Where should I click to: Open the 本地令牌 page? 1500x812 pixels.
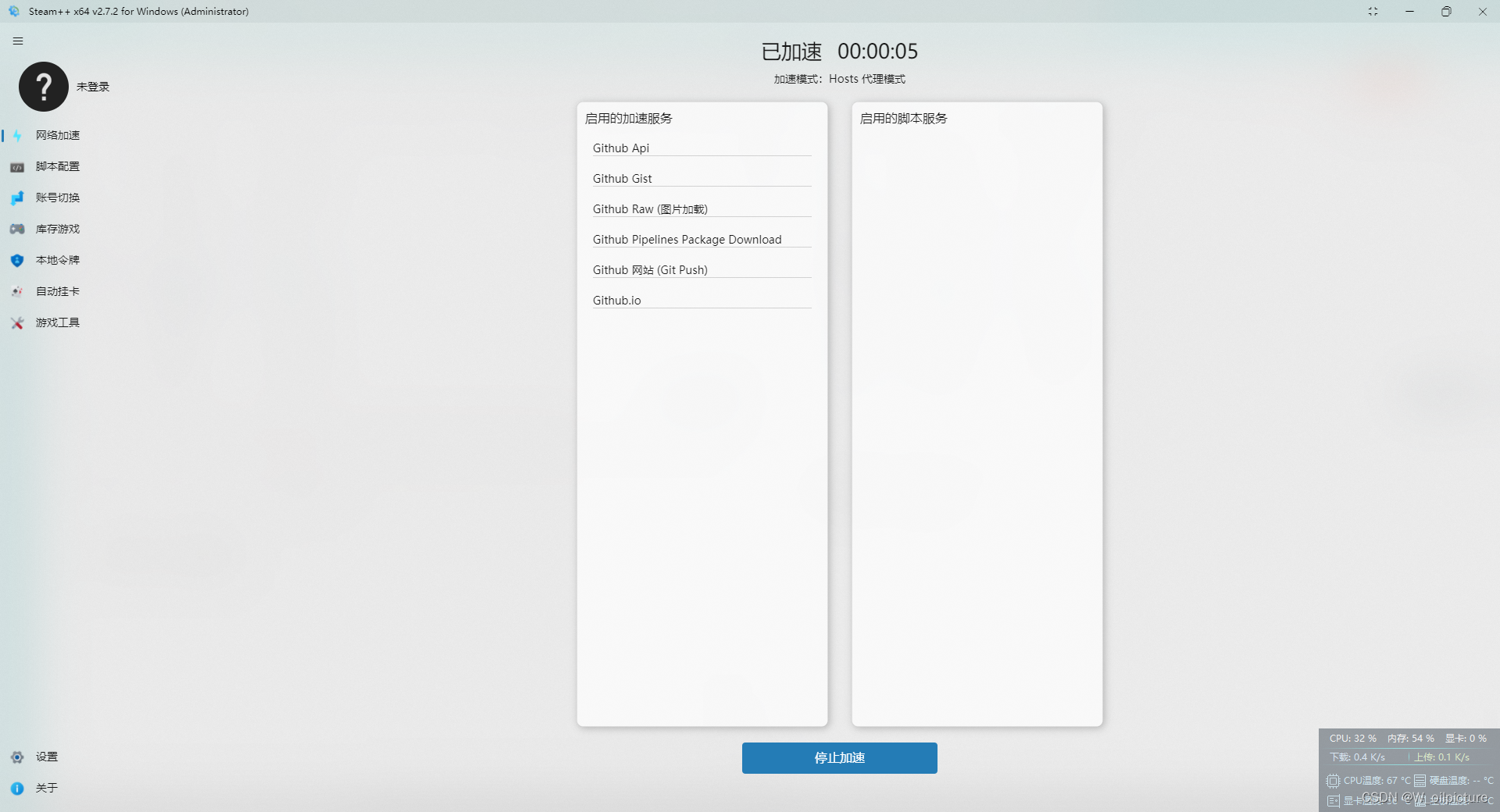pyautogui.click(x=58, y=260)
